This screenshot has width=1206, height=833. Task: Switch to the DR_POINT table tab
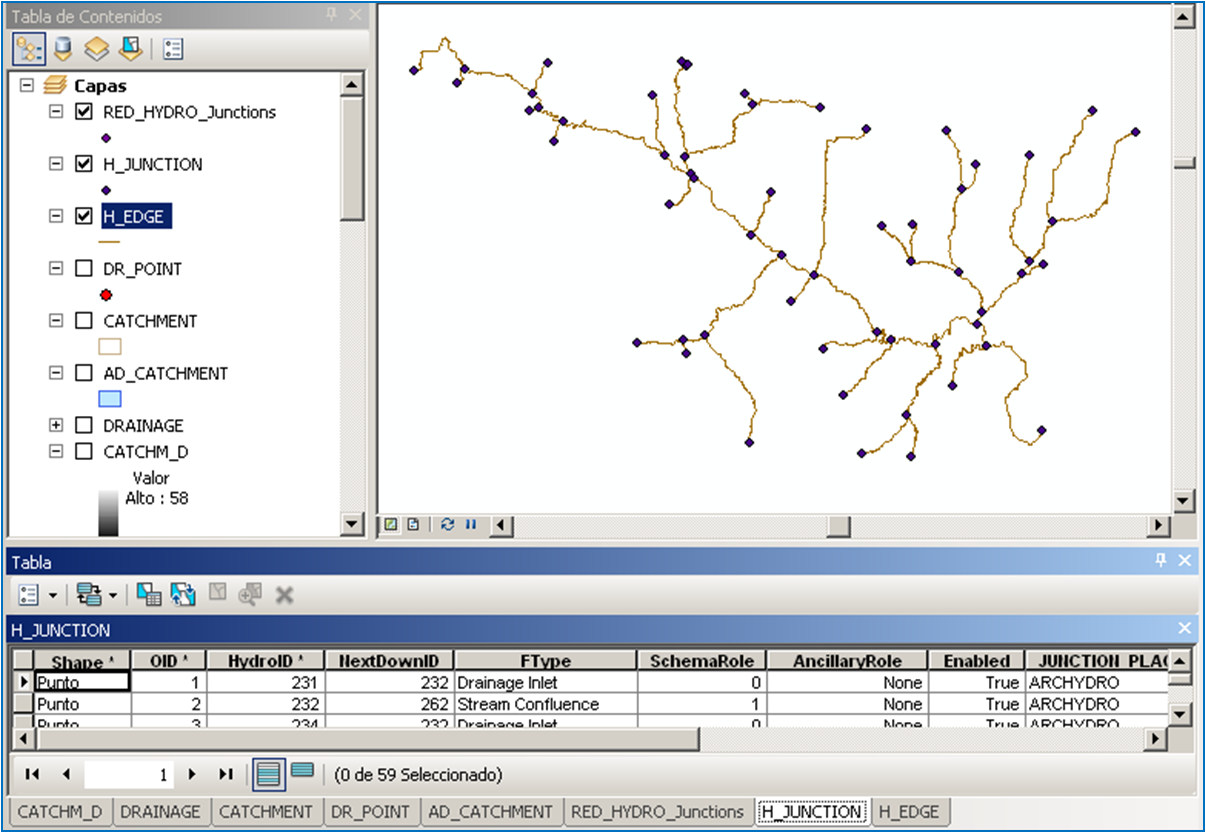(x=370, y=812)
